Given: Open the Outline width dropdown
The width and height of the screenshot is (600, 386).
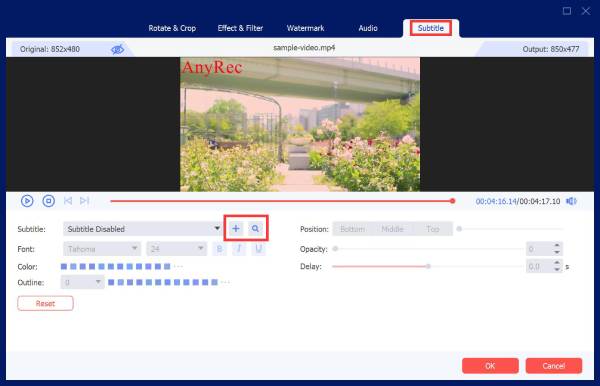Looking at the screenshot, I should tap(82, 282).
